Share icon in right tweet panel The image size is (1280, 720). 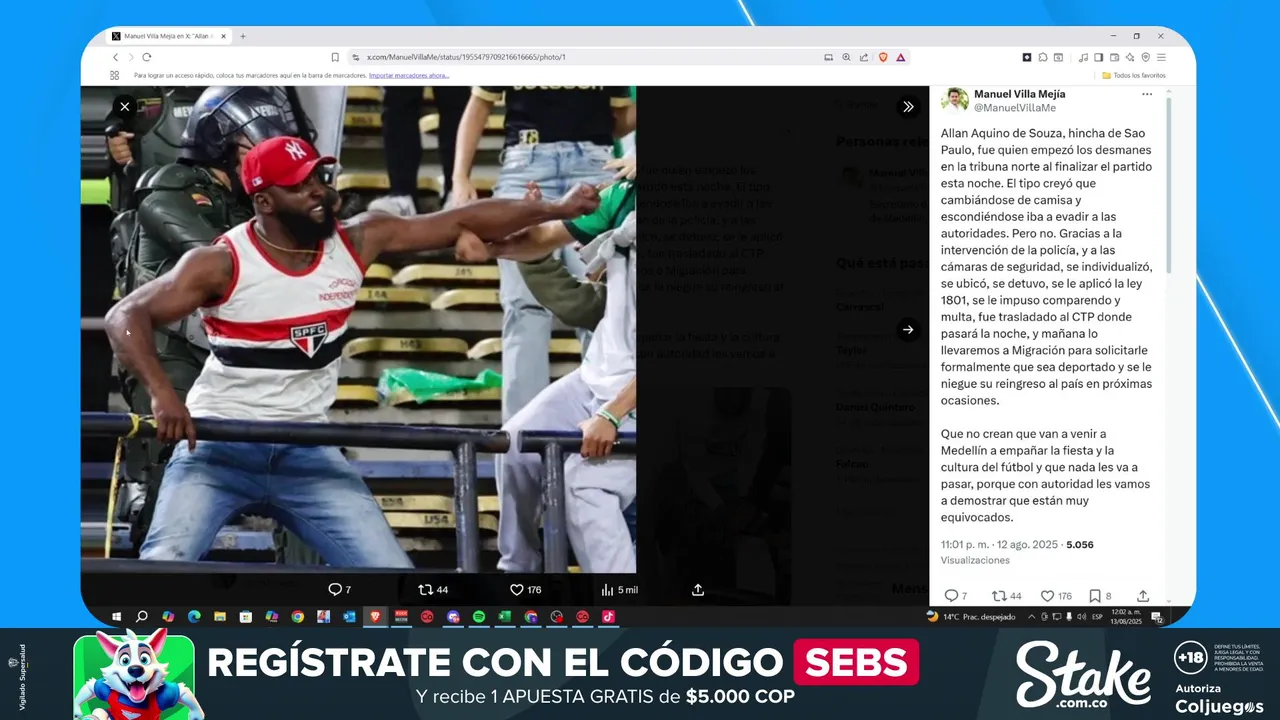tap(1143, 596)
